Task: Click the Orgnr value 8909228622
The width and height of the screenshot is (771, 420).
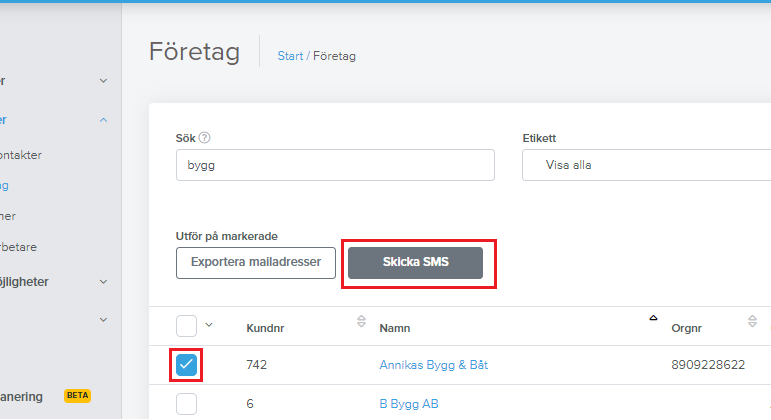Action: pos(708,365)
